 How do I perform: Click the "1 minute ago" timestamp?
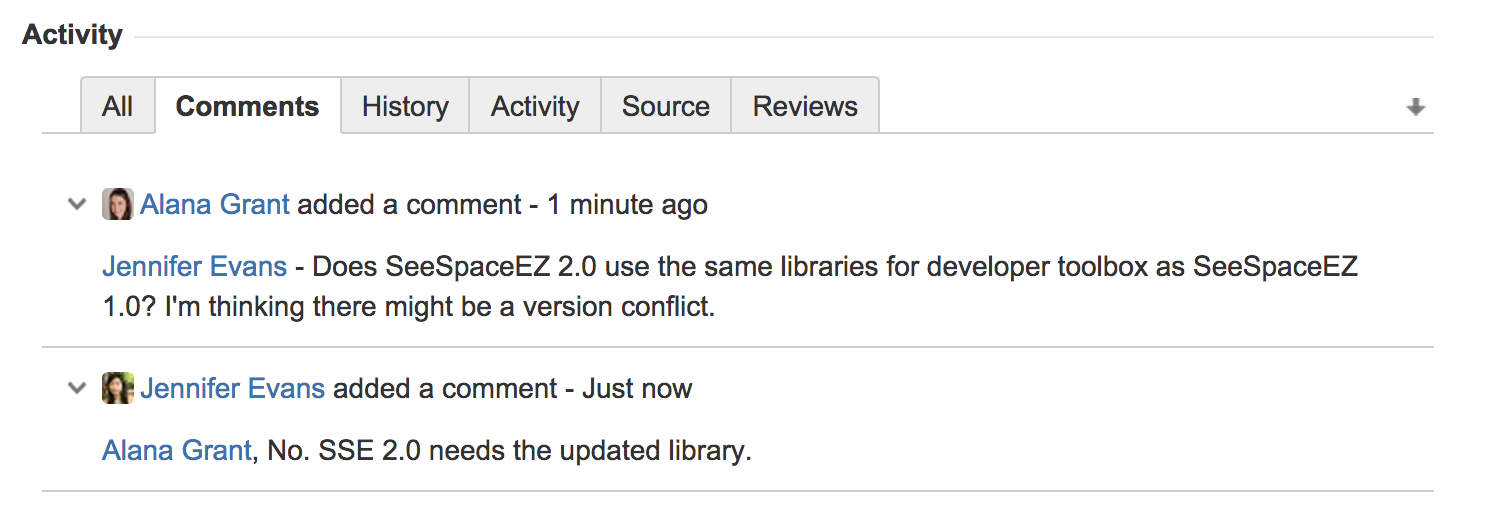click(x=627, y=205)
